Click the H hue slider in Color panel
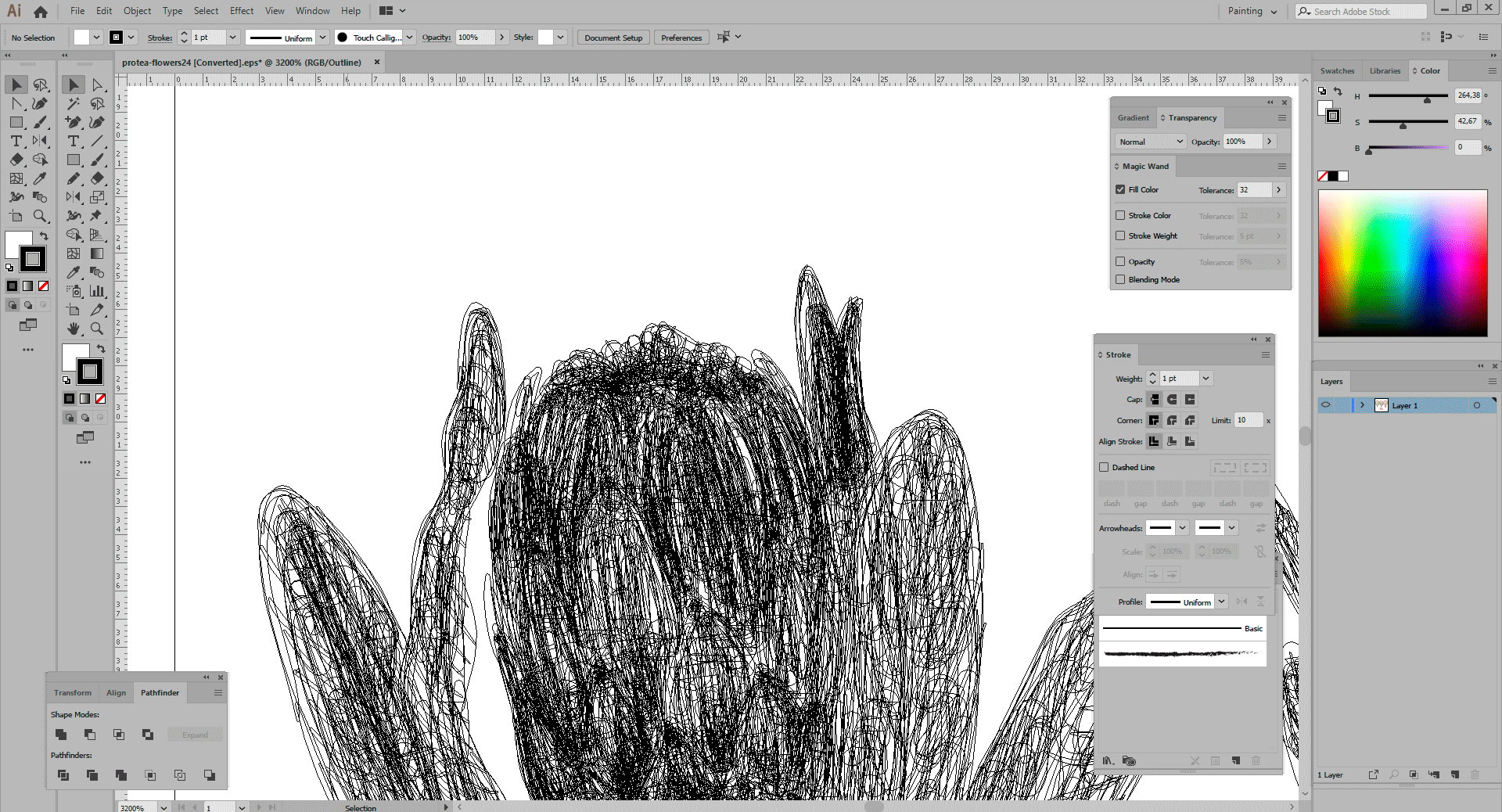1502x812 pixels. tap(1407, 96)
